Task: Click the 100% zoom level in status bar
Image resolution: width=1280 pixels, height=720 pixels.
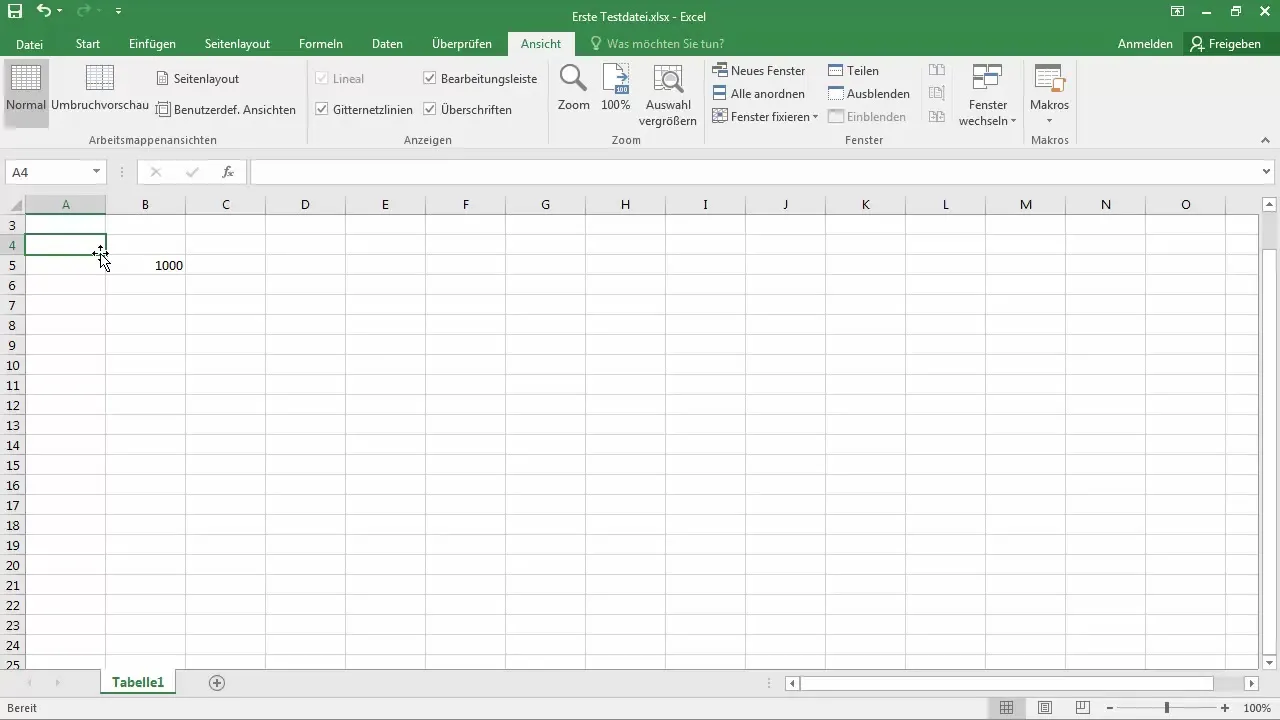Action: pos(1257,708)
